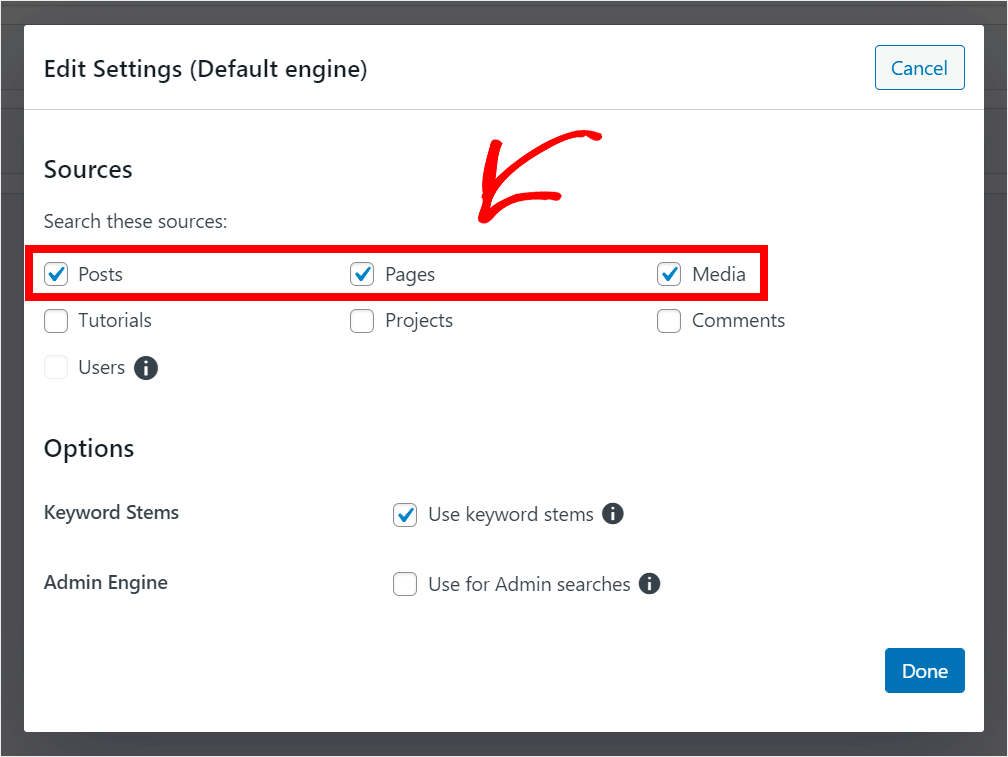Viewport: 1008px width, 757px height.
Task: Enable the Tutorials source checkbox
Action: (56, 321)
